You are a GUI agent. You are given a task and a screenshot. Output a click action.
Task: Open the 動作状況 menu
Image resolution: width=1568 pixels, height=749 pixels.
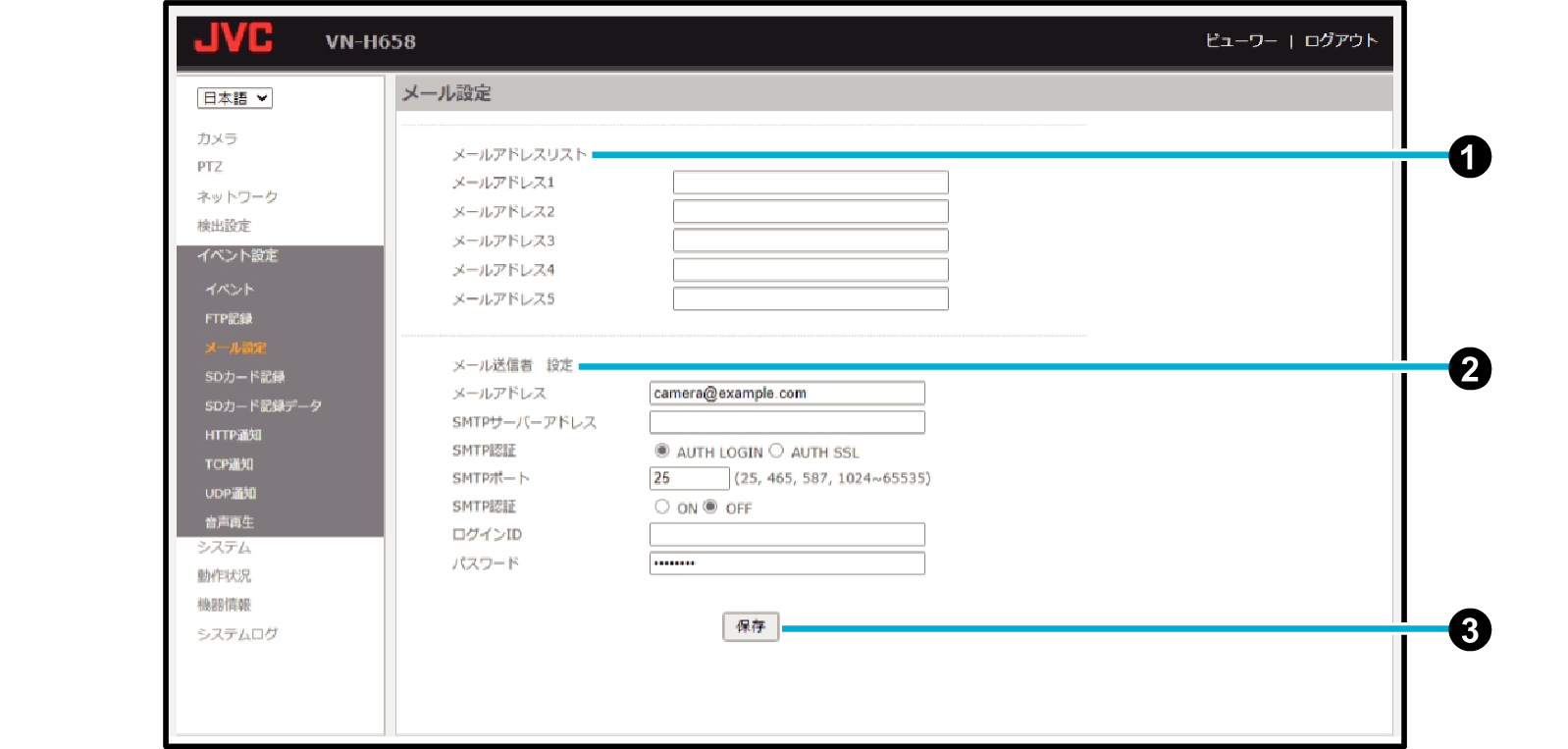(x=224, y=576)
